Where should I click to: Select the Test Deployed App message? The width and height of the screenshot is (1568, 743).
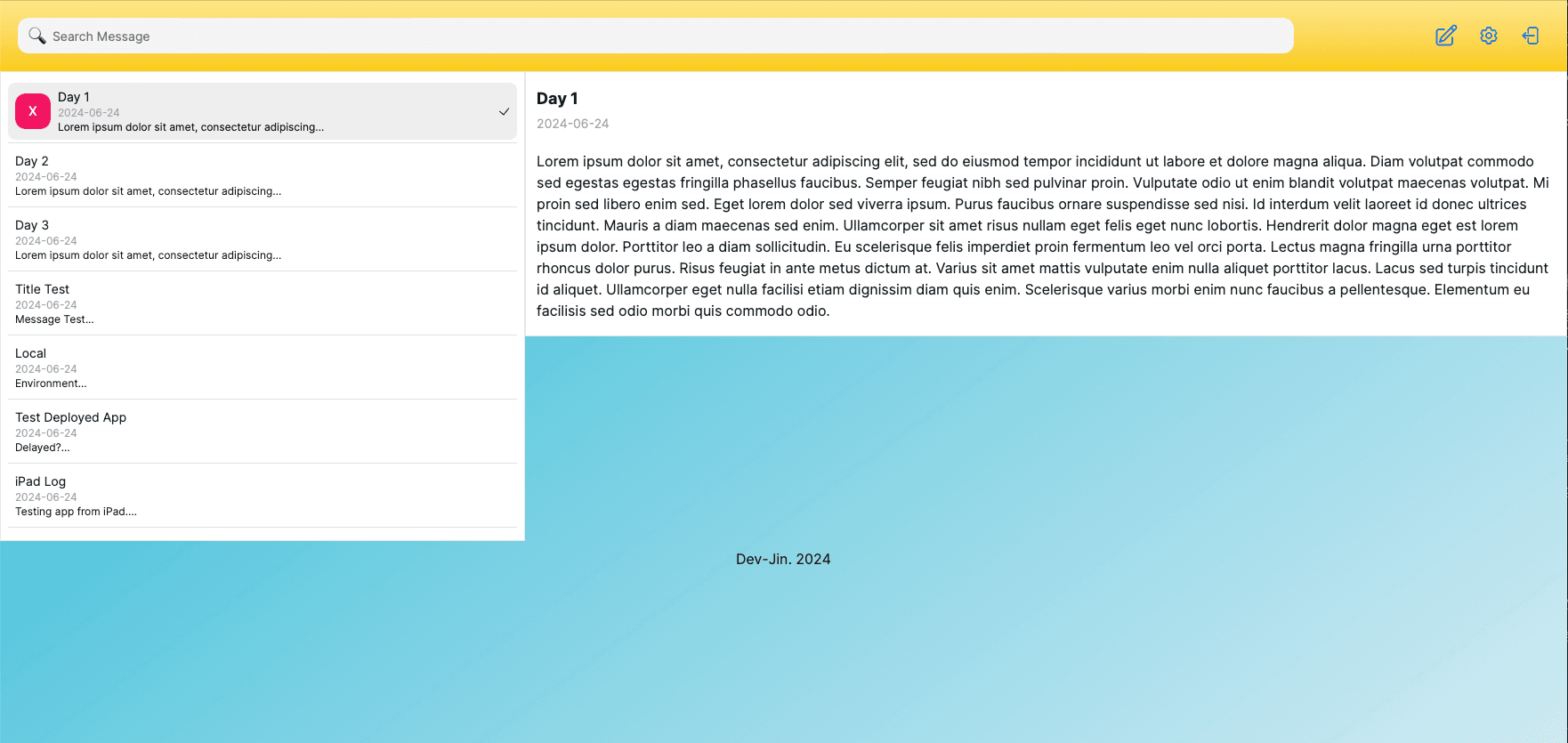[263, 432]
